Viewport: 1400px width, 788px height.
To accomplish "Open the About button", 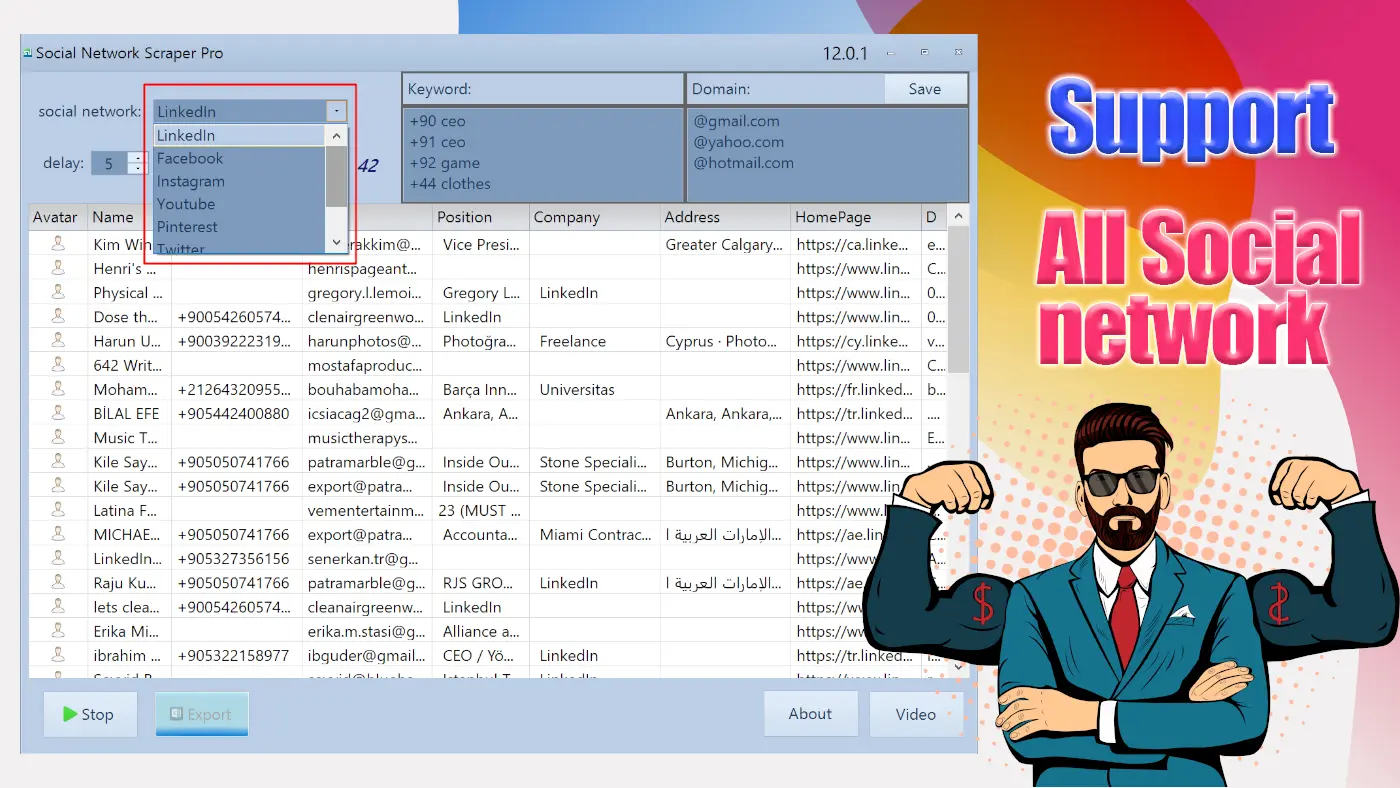I will 810,714.
